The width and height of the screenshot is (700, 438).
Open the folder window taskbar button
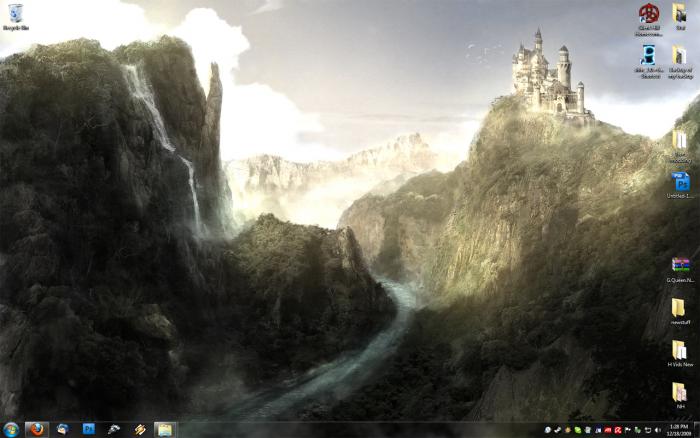(164, 429)
